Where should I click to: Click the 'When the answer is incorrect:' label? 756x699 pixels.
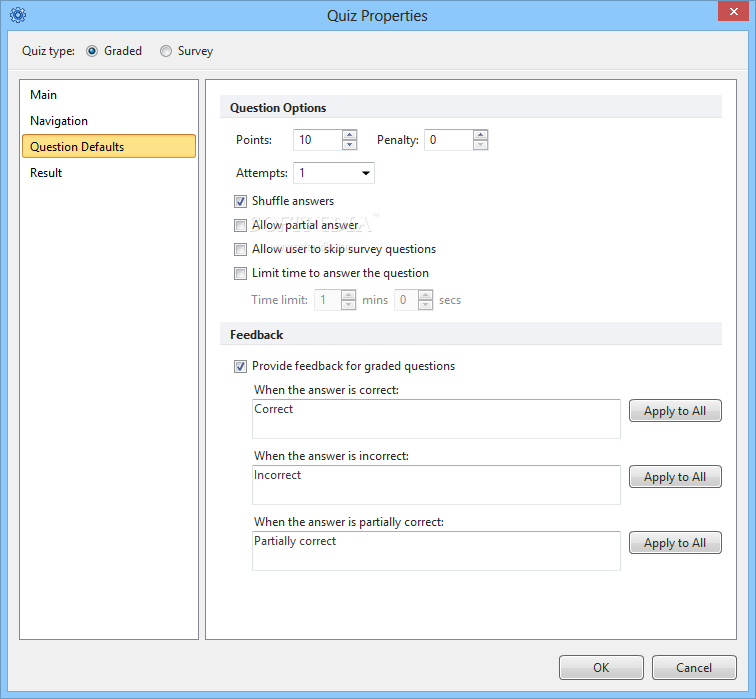point(331,456)
